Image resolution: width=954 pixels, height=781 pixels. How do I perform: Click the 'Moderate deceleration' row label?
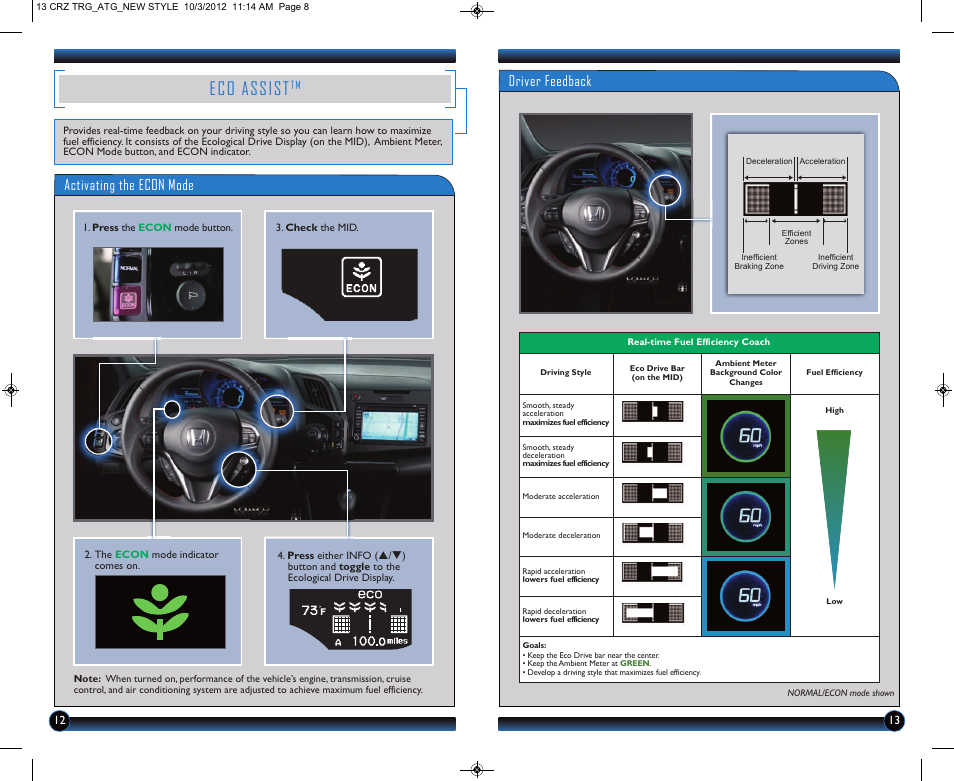click(x=561, y=535)
